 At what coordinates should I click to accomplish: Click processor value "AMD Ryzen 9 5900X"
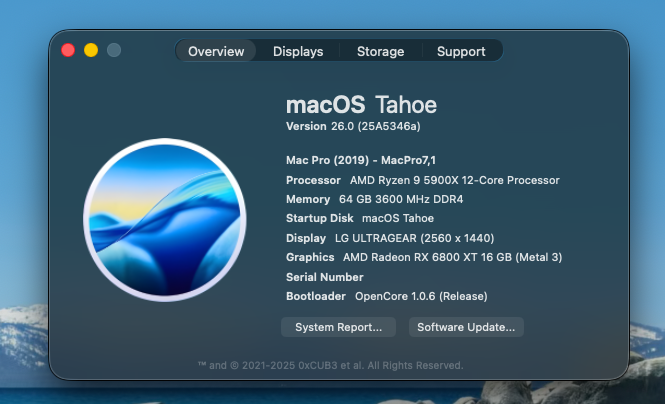point(404,180)
